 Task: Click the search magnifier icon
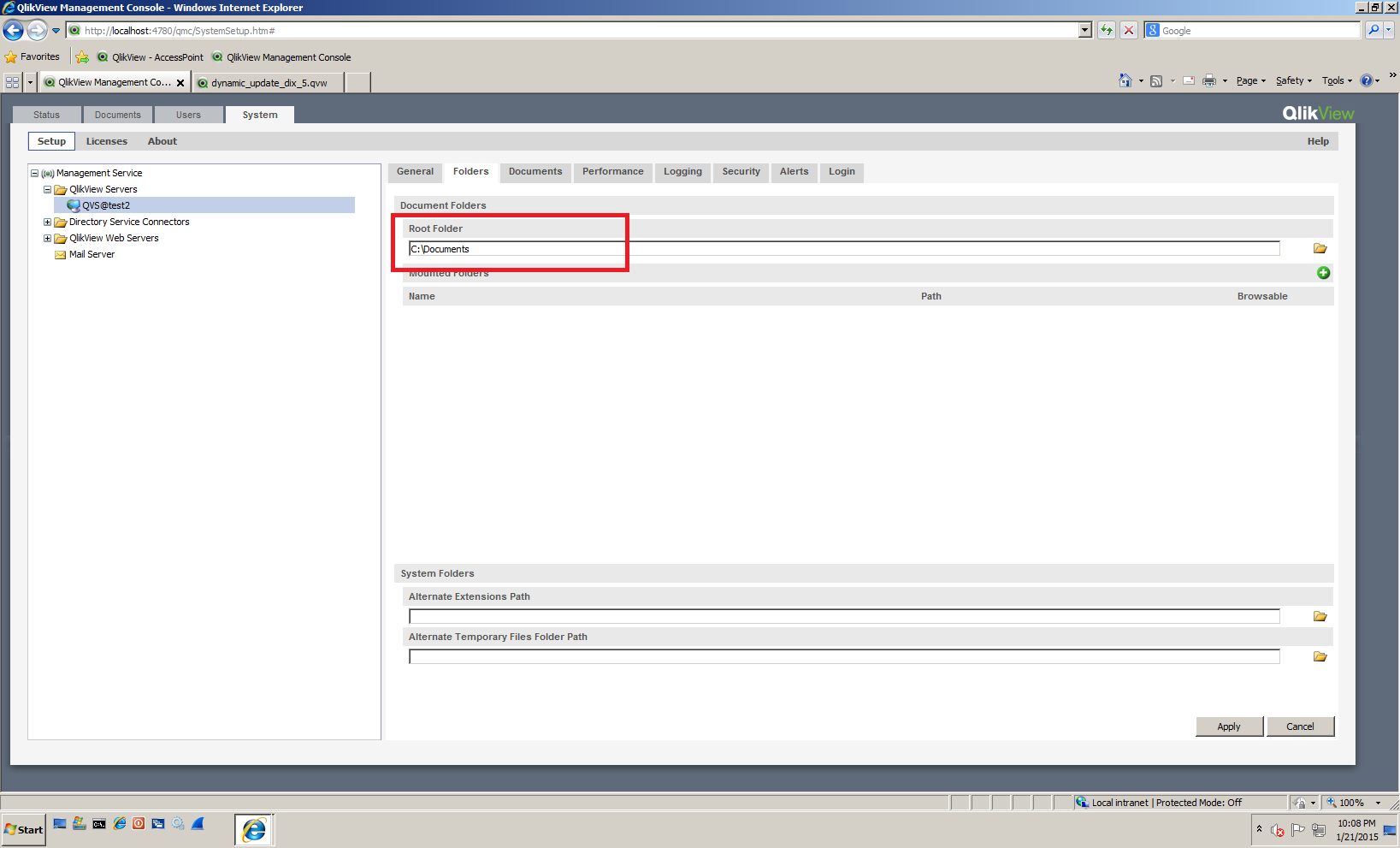pyautogui.click(x=1373, y=30)
